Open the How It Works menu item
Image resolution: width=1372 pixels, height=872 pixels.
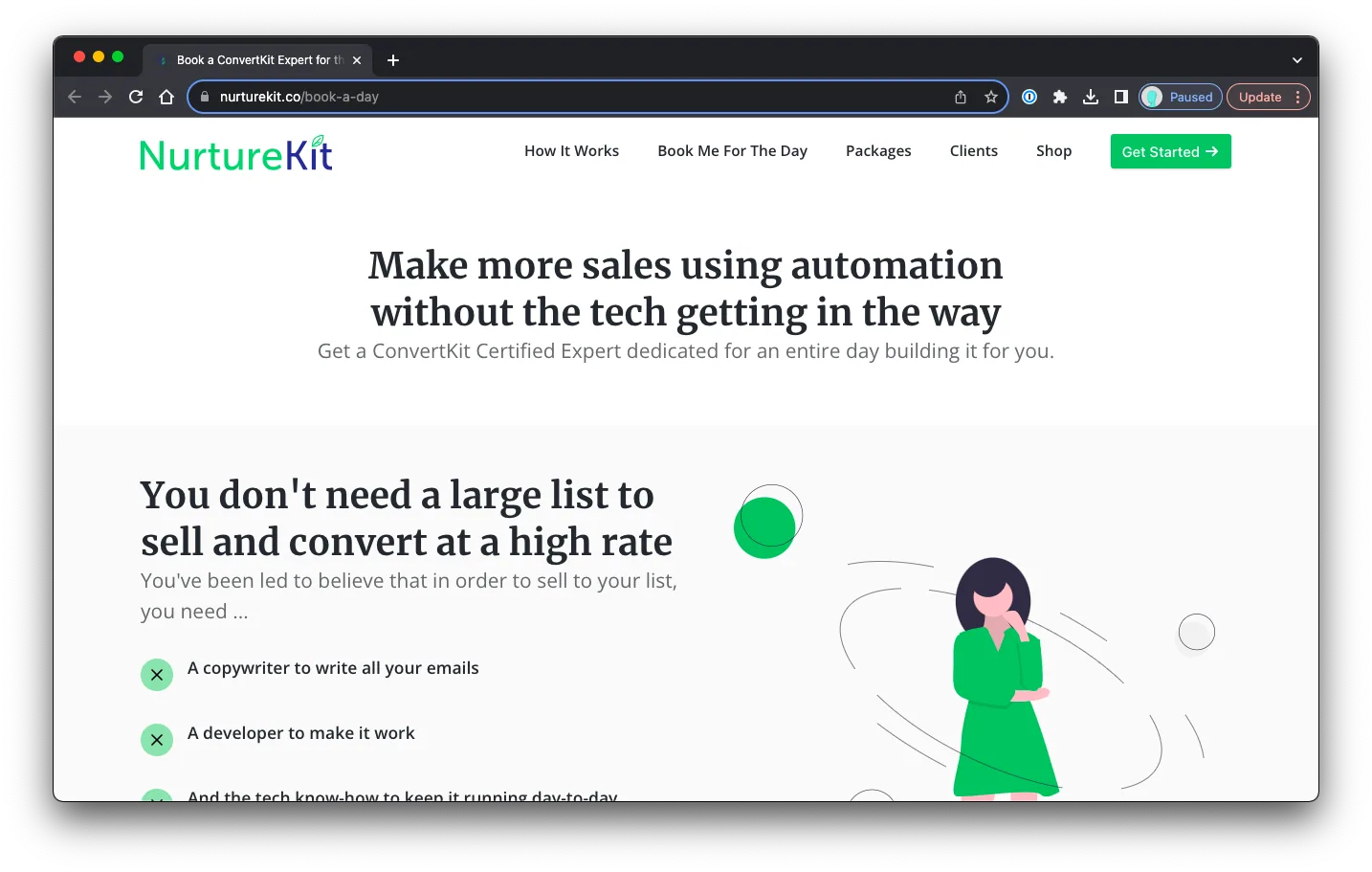(571, 151)
